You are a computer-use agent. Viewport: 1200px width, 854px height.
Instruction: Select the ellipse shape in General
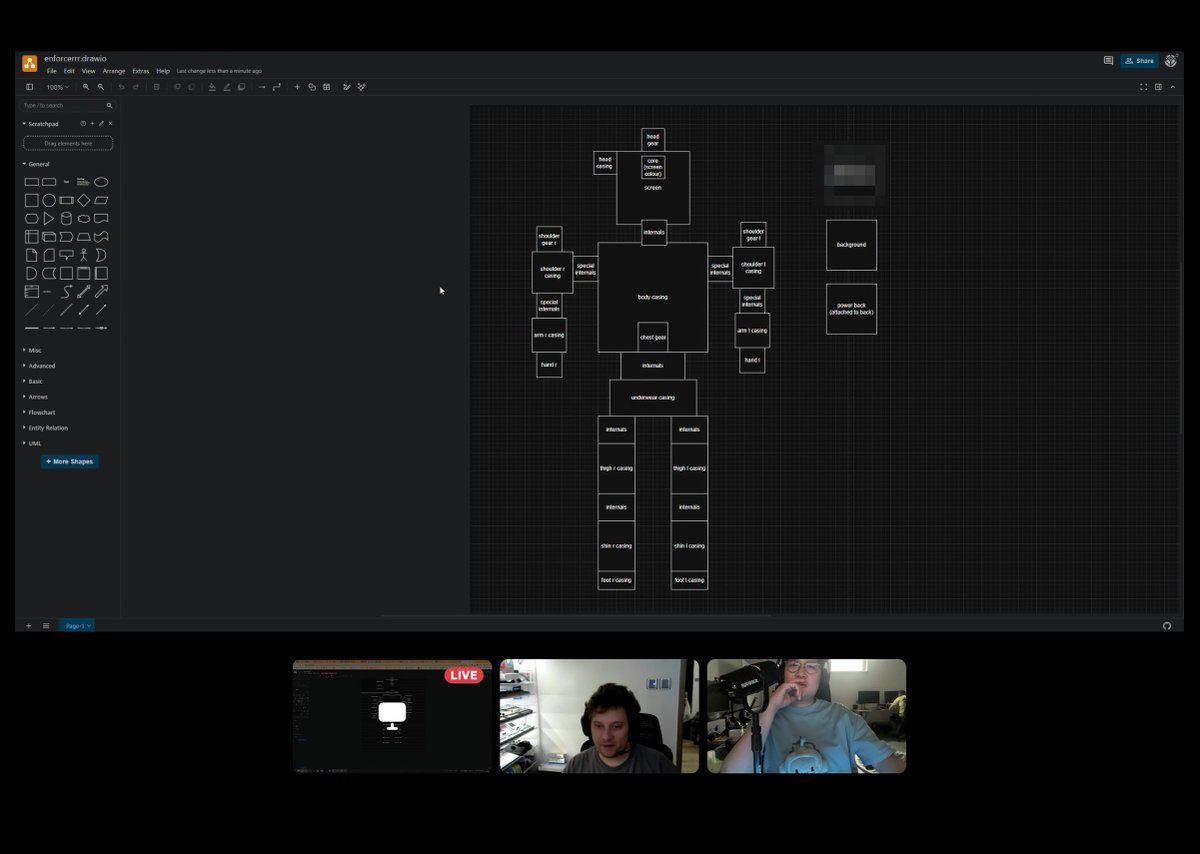click(x=101, y=182)
